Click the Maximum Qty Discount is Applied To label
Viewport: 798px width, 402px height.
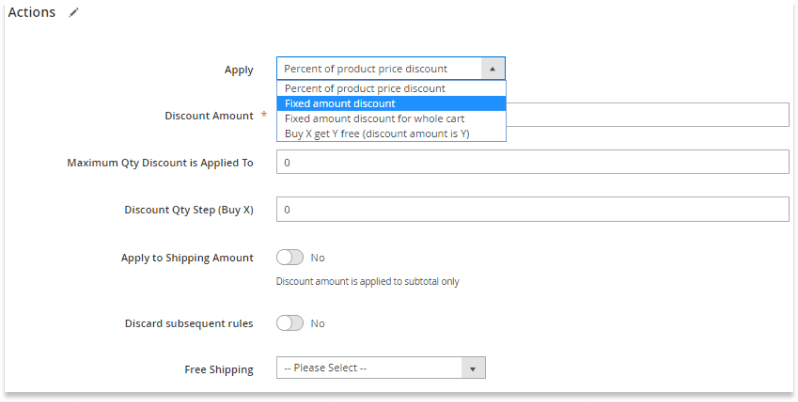pyautogui.click(x=160, y=163)
